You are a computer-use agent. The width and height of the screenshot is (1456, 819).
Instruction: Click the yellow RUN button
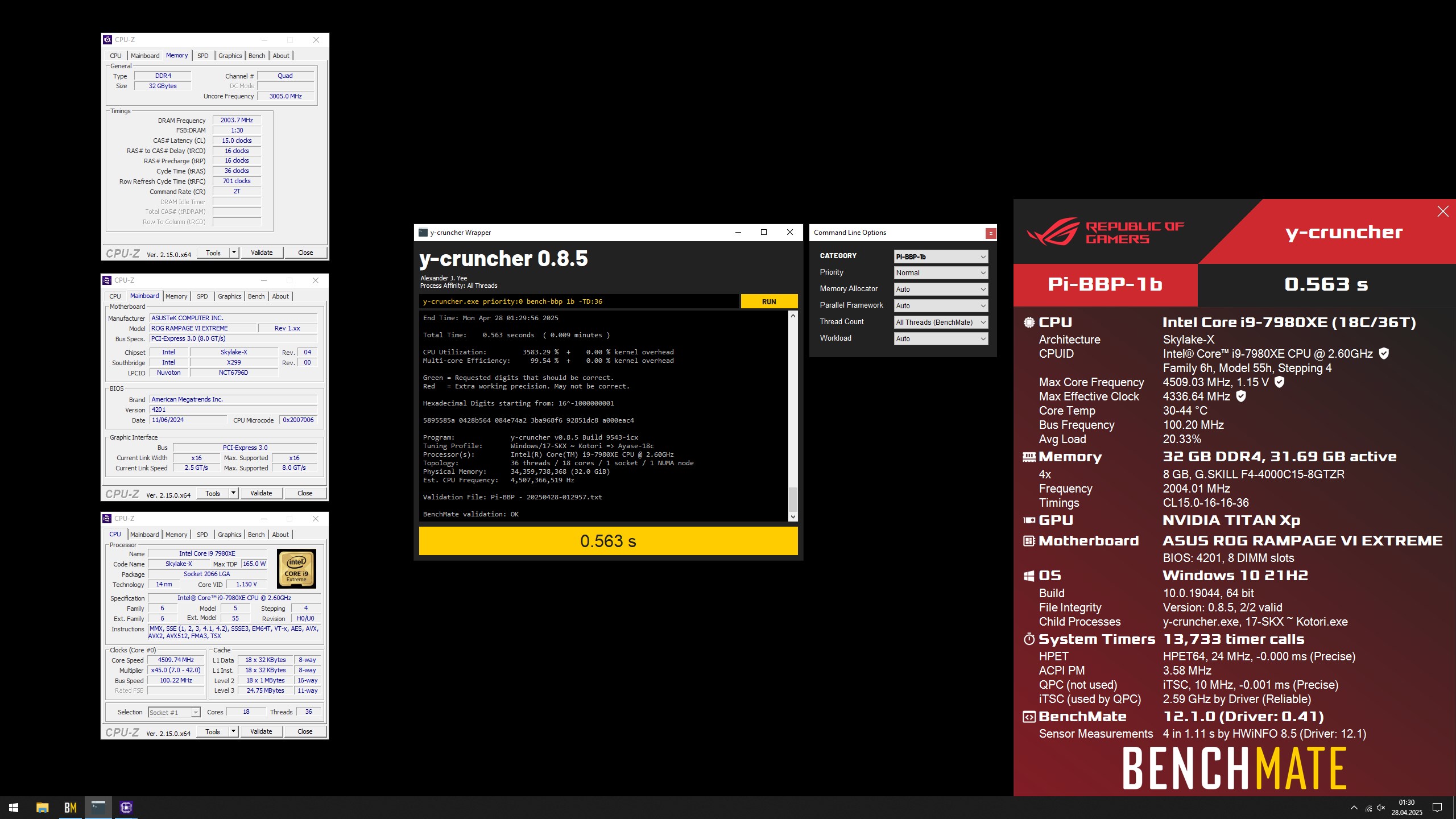pyautogui.click(x=769, y=301)
